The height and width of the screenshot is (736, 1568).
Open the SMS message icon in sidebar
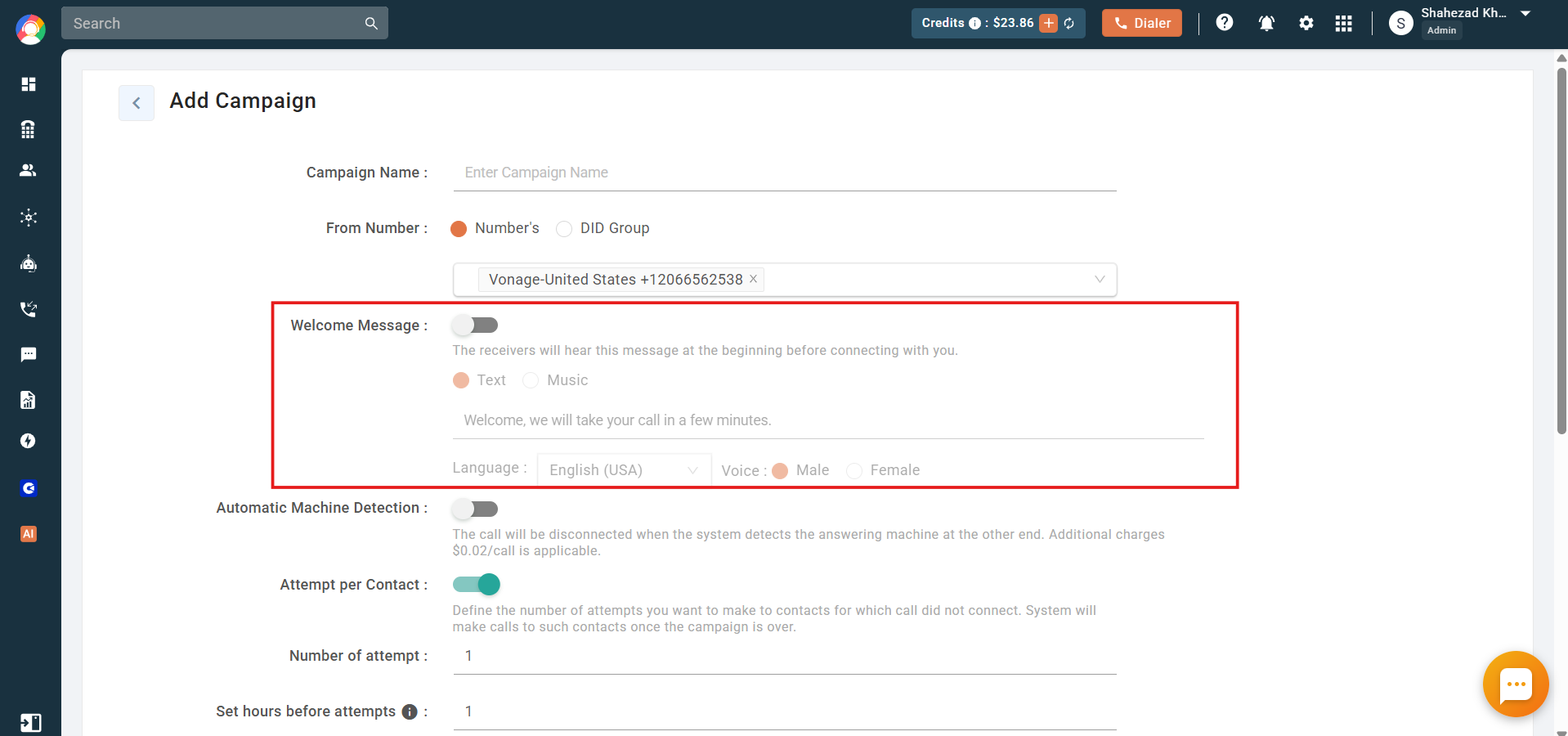click(29, 354)
